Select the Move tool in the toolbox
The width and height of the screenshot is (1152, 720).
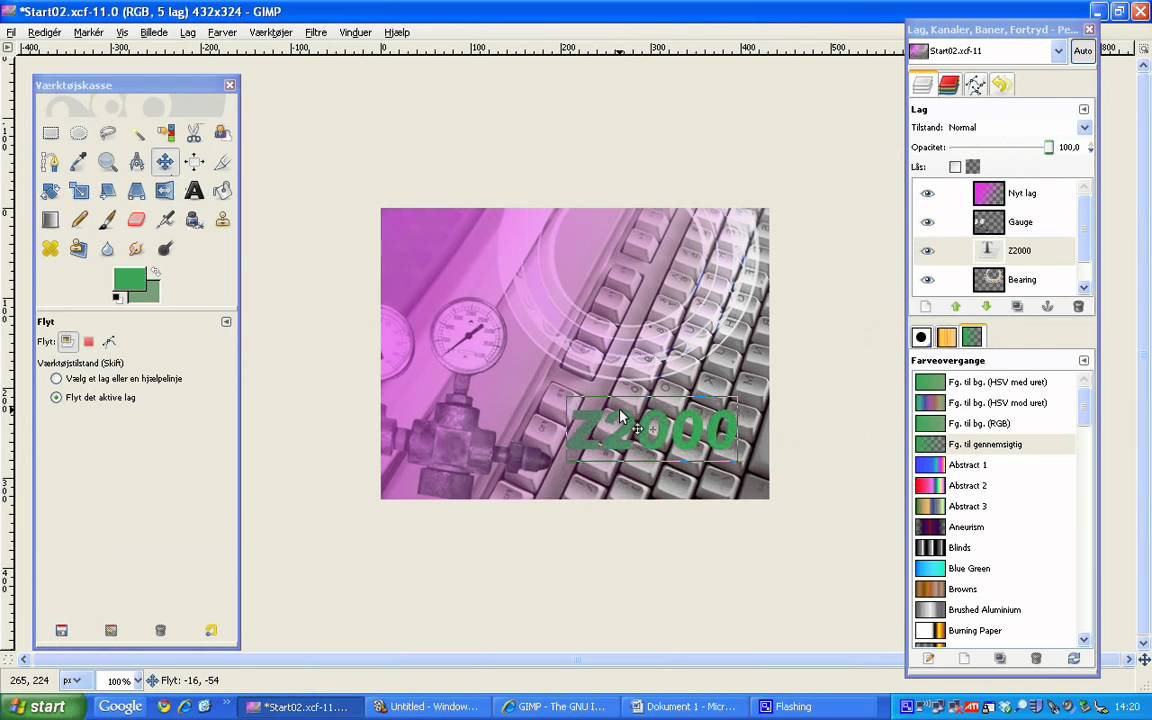[x=165, y=162]
